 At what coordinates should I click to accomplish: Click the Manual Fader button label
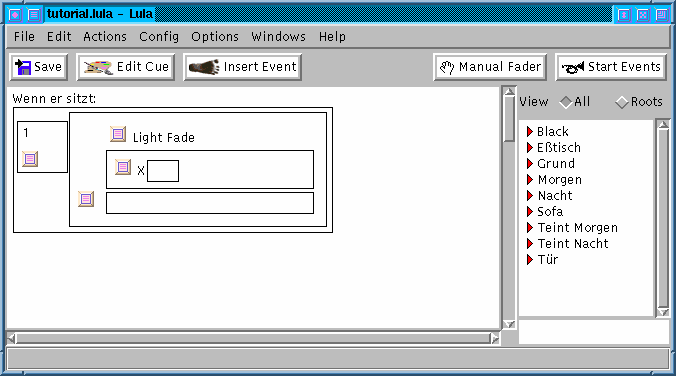(500, 67)
